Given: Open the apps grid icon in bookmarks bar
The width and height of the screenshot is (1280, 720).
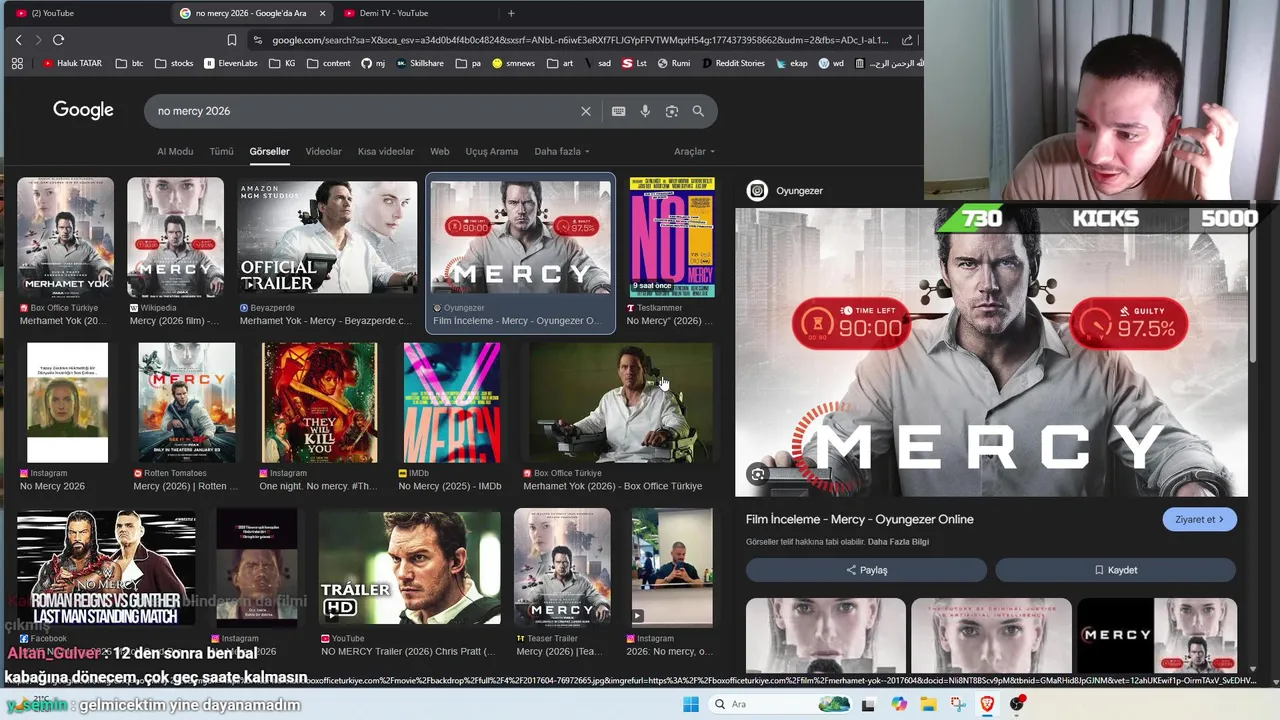Looking at the screenshot, I should [x=17, y=63].
